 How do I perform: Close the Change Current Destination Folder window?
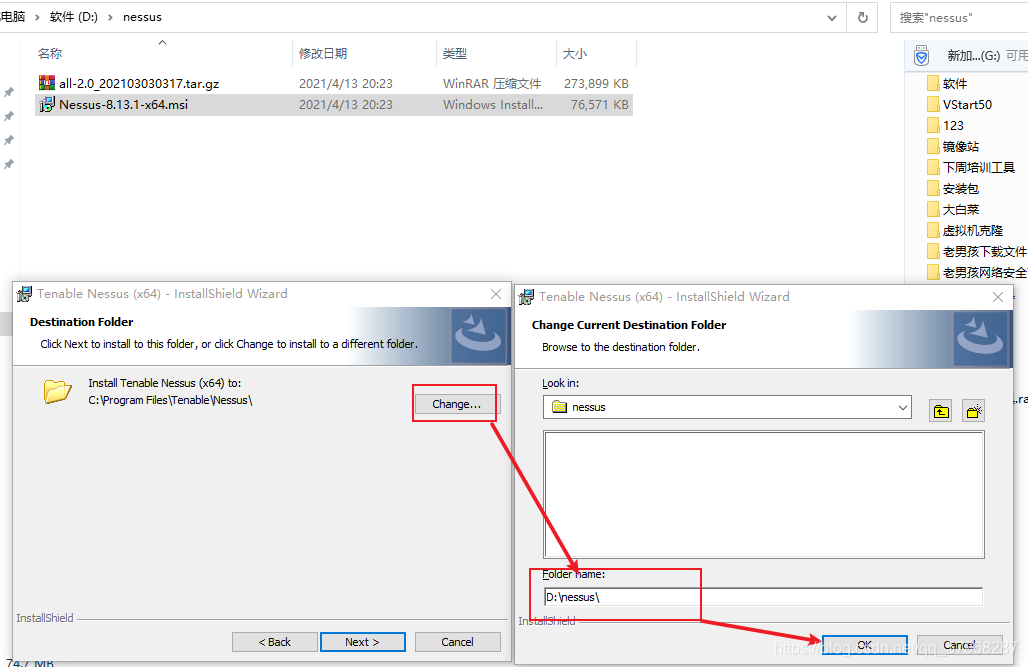point(998,297)
